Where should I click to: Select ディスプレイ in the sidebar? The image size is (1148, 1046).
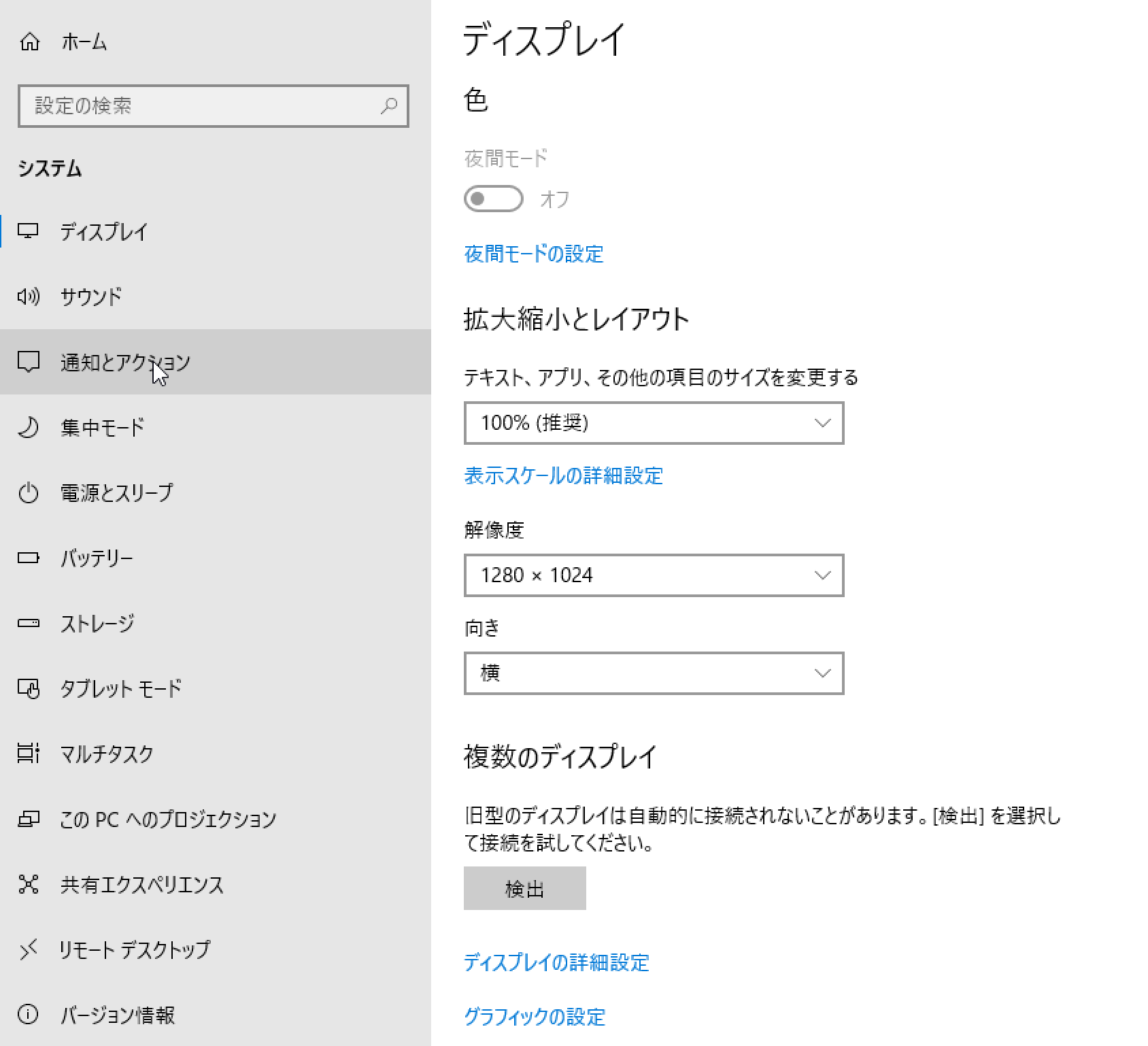tap(216, 231)
